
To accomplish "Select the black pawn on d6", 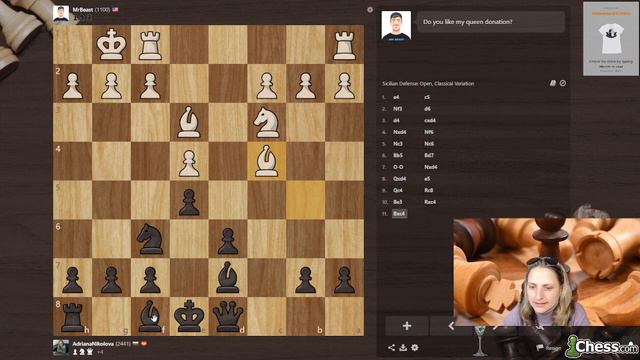I will point(228,239).
